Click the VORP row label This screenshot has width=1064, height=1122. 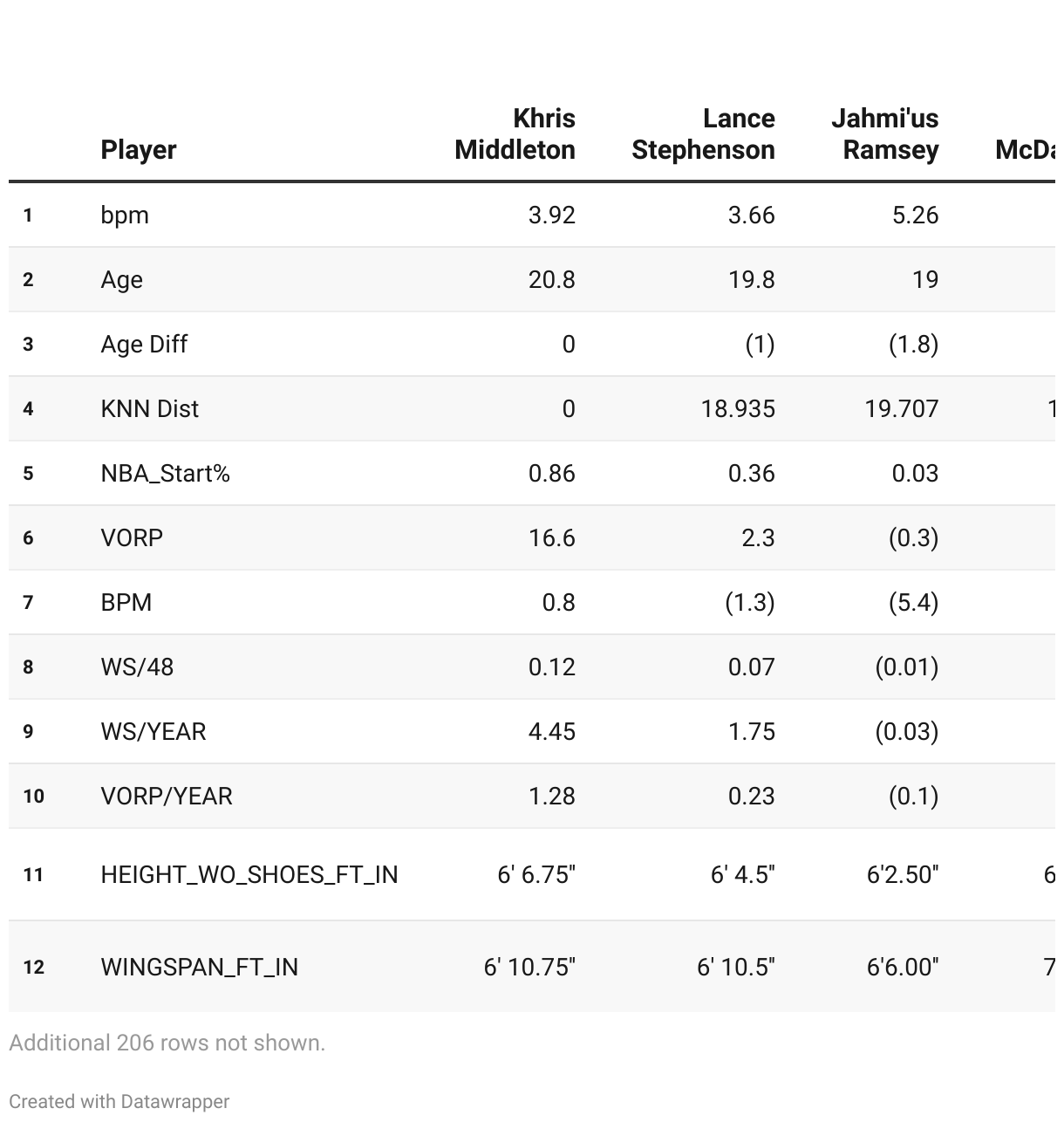(132, 538)
